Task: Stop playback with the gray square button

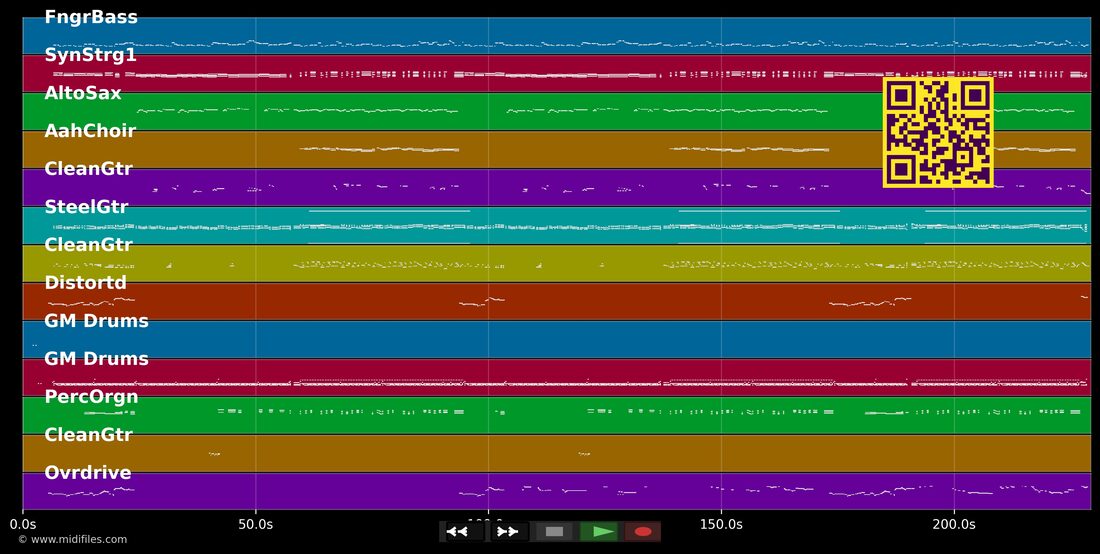Action: [x=554, y=532]
